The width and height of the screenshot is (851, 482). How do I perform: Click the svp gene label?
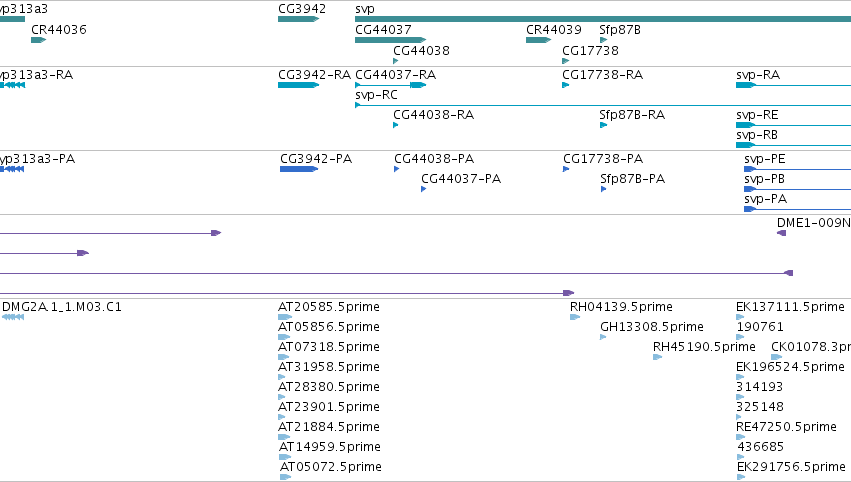365,9
